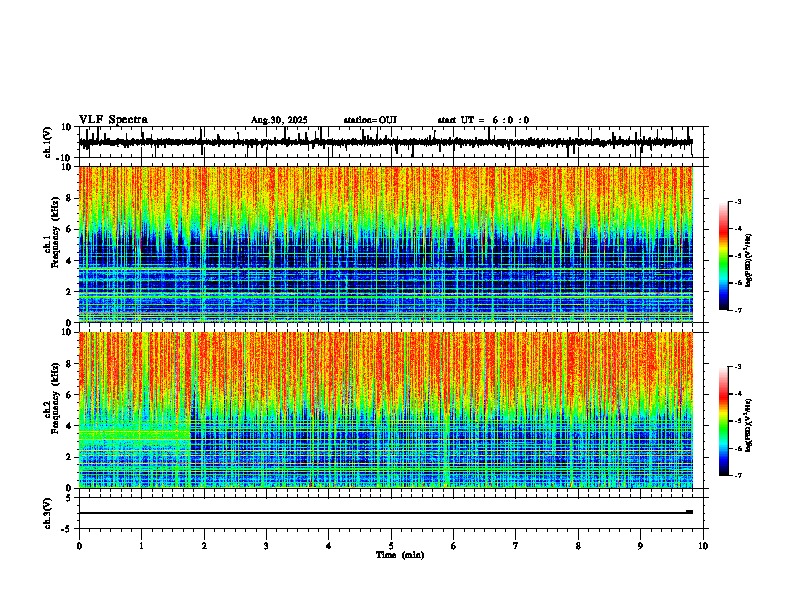The width and height of the screenshot is (792, 612).
Task: Click the "2" tick on the time axis
Action: tap(204, 545)
